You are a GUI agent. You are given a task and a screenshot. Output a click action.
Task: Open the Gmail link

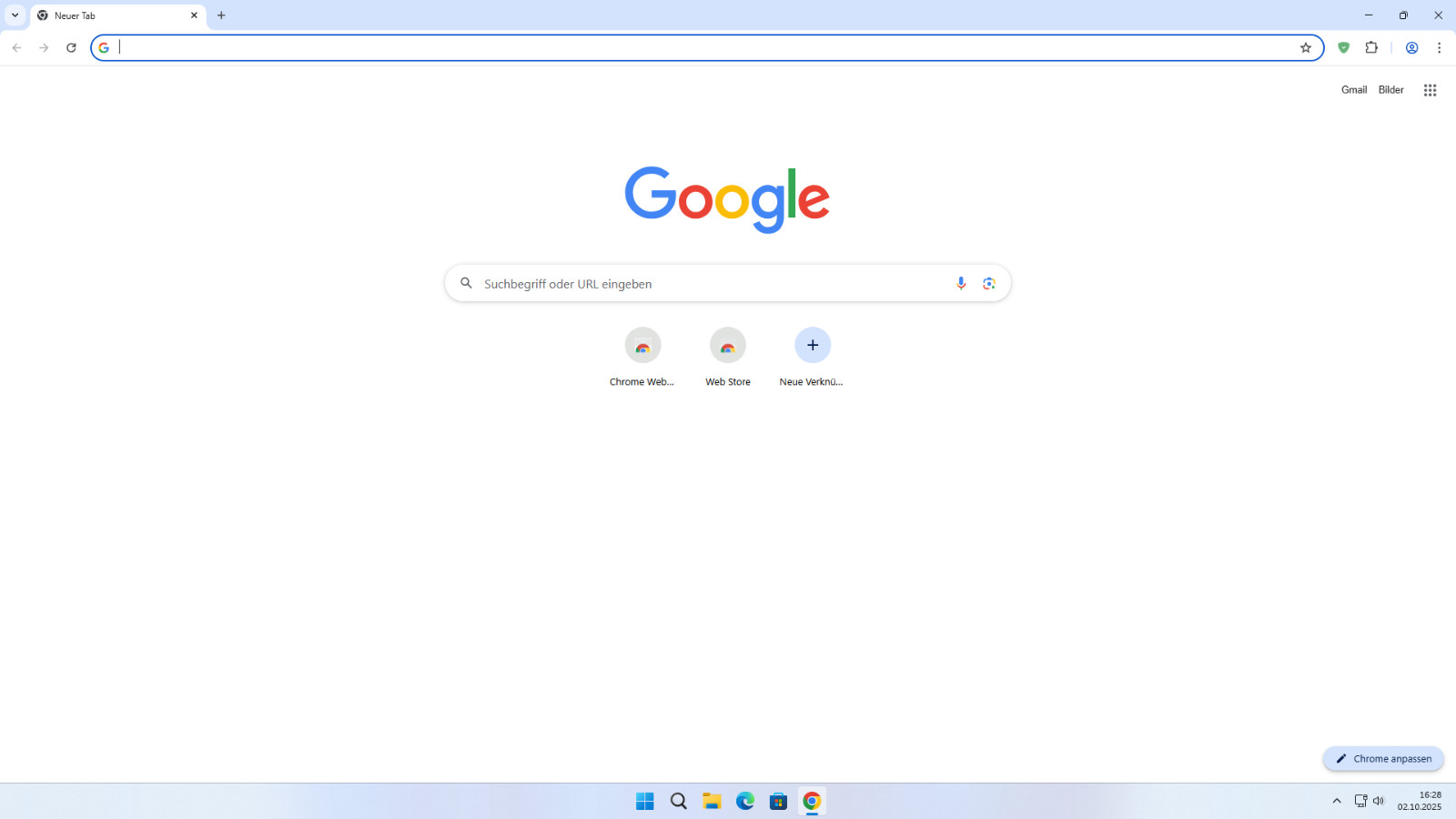(1354, 90)
